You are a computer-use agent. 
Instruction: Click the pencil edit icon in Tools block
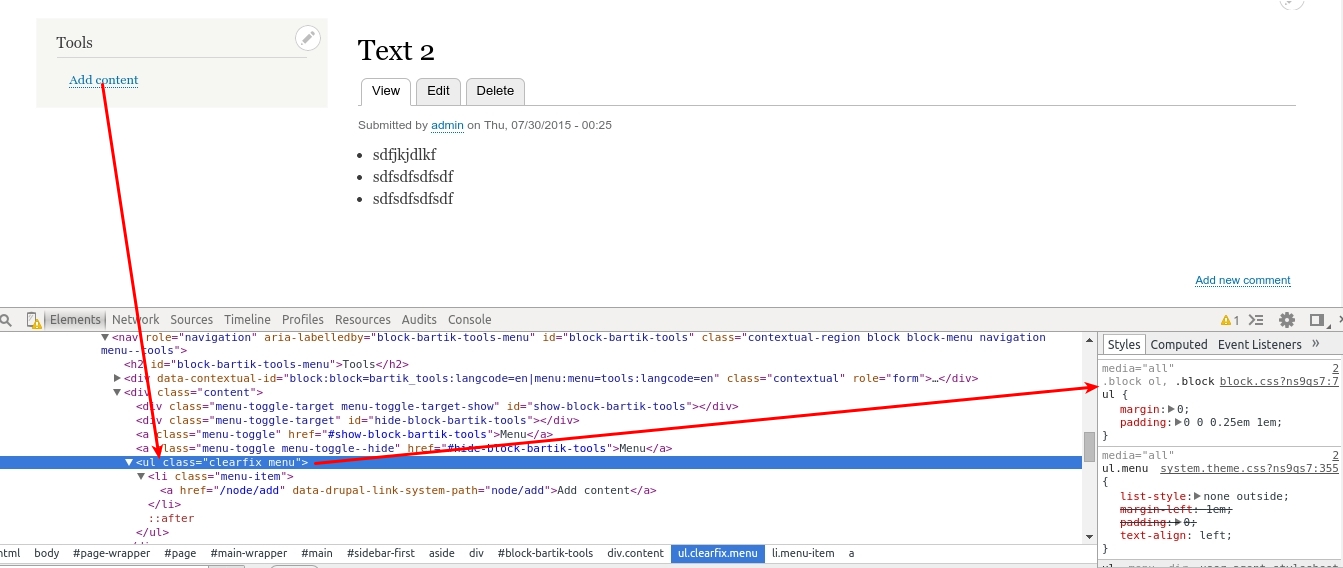[308, 39]
